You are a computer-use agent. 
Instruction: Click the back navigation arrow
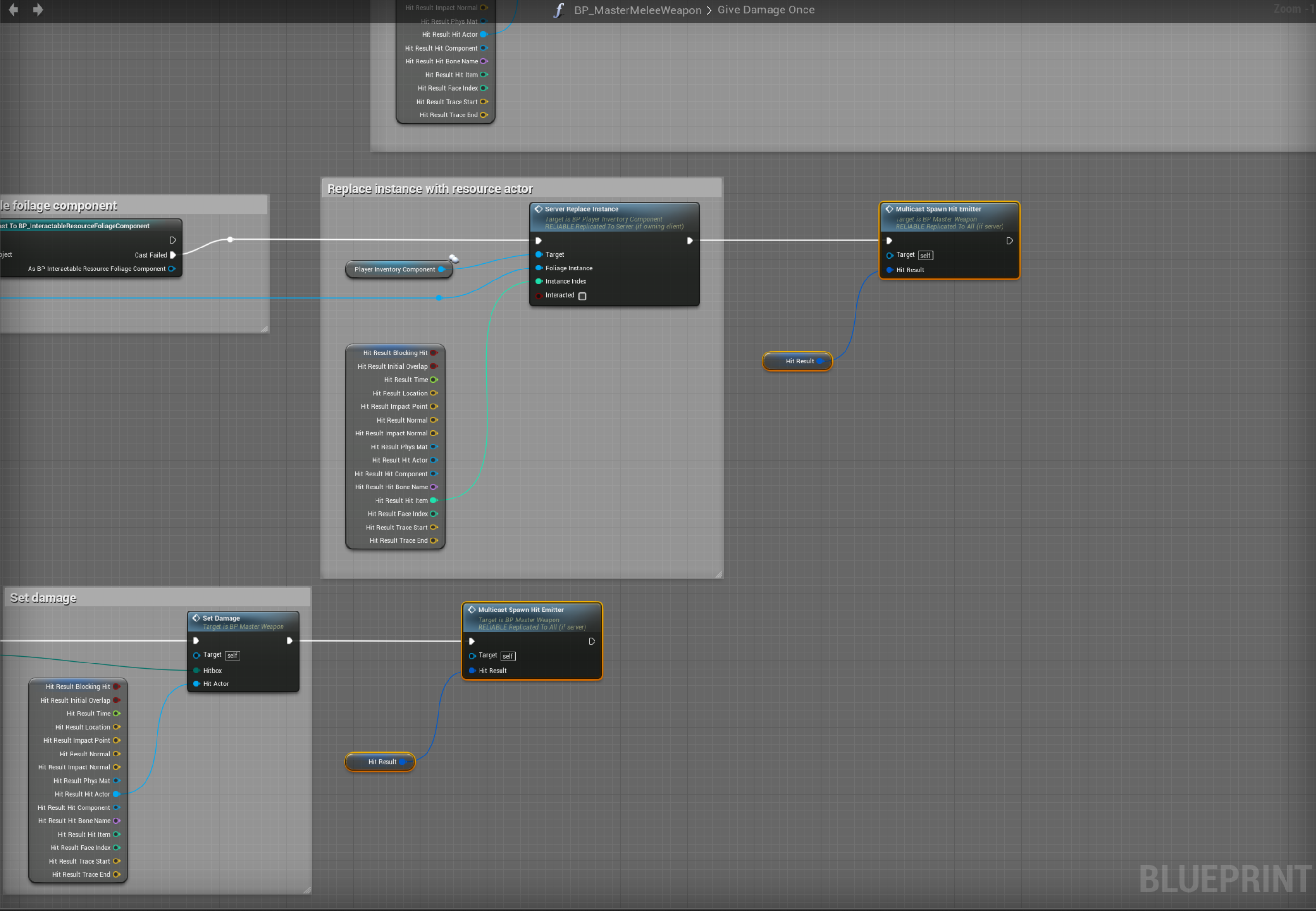[13, 10]
